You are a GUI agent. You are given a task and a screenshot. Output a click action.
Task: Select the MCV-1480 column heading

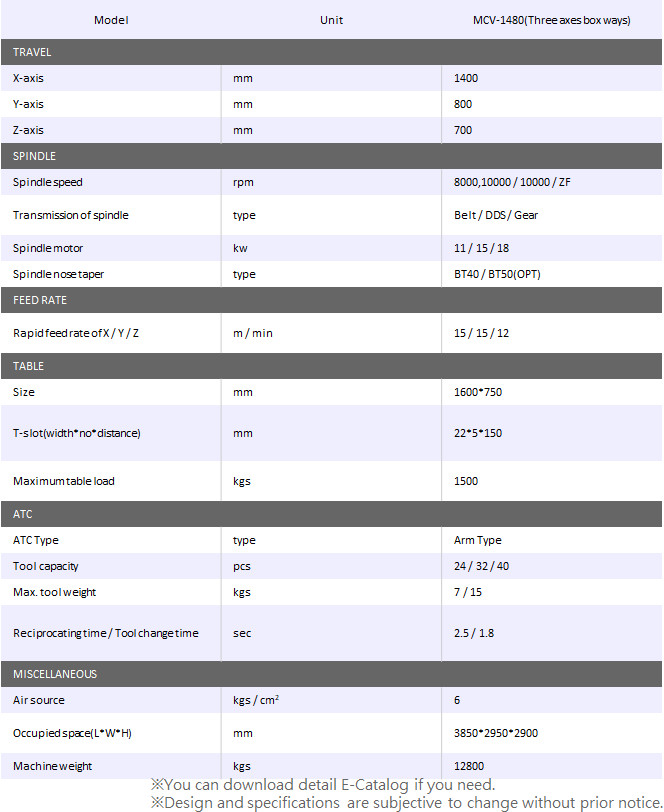click(552, 20)
